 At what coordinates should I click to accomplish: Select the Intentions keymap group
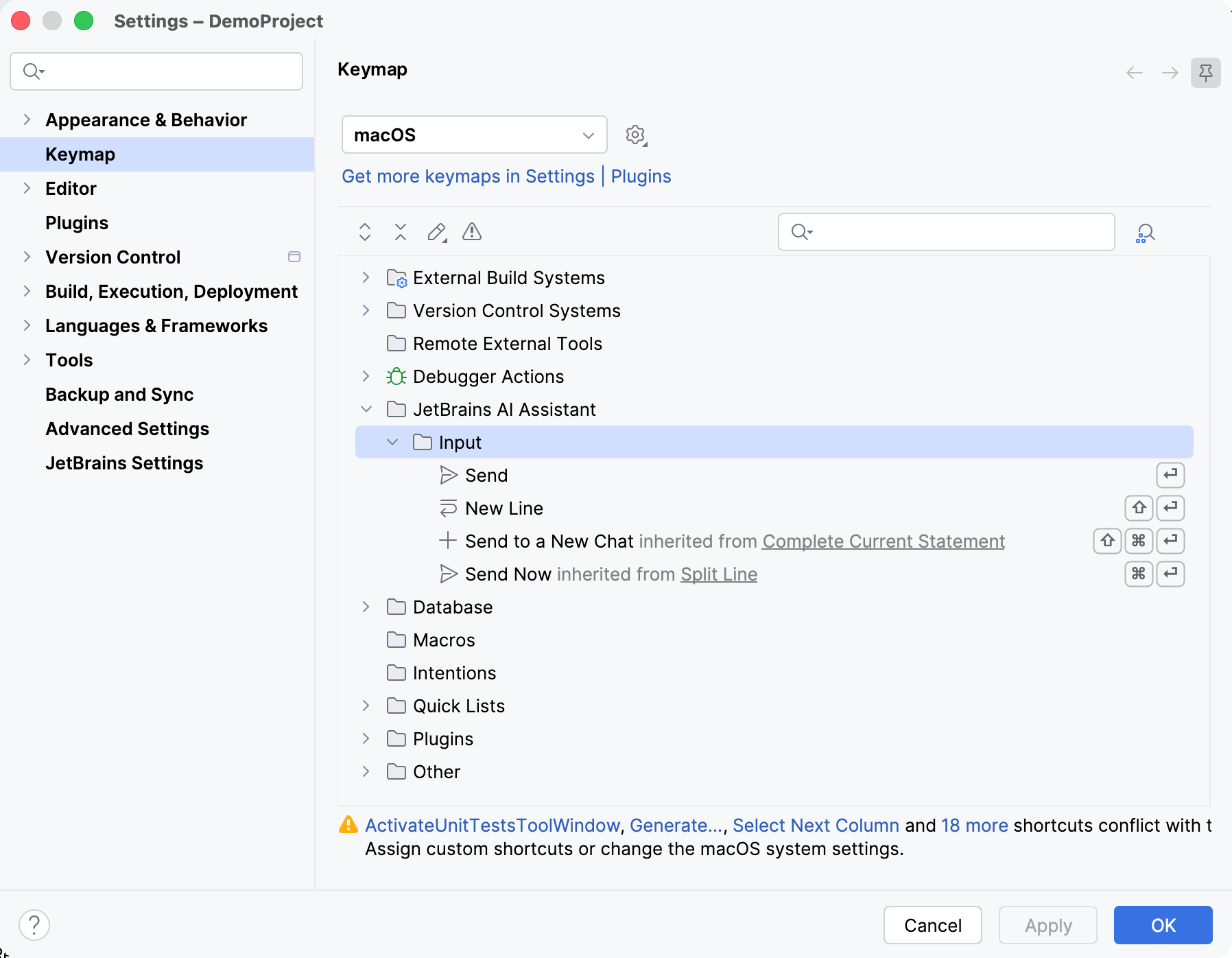[454, 673]
